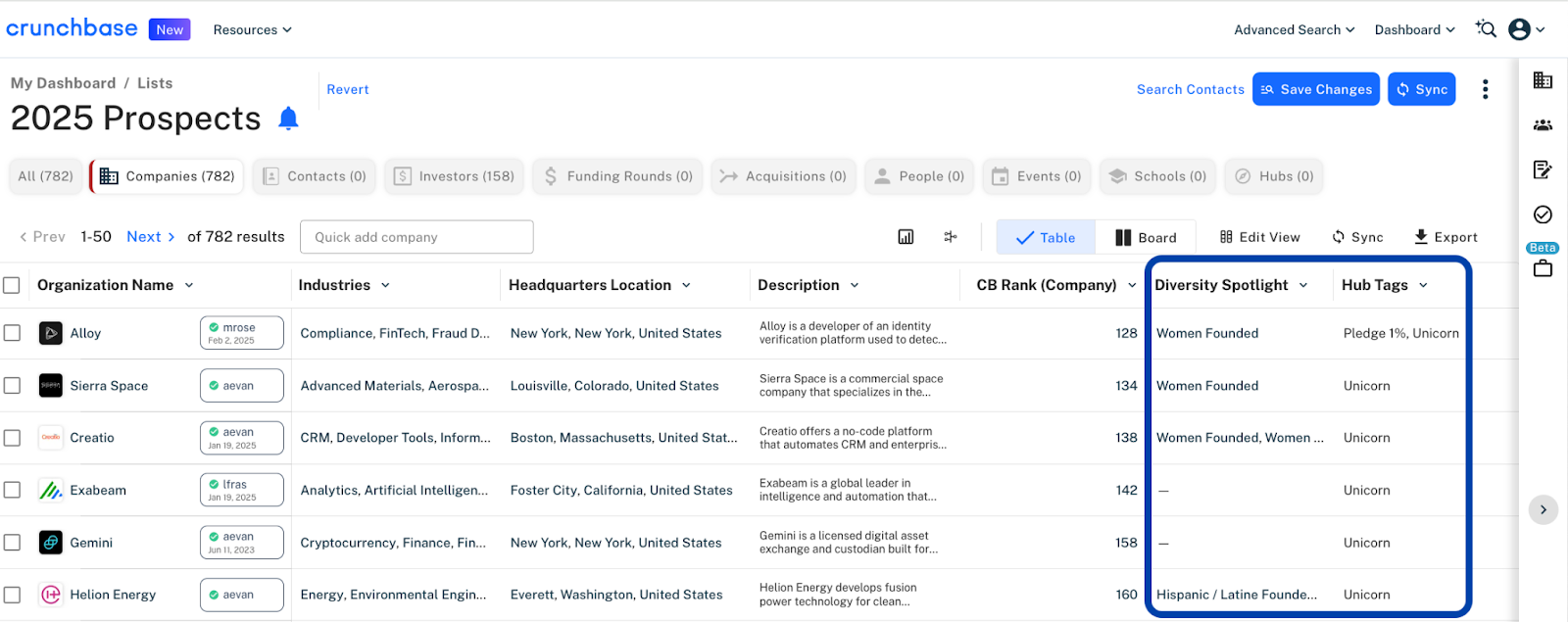1568x622 pixels.
Task: Click the Search Contacts link
Action: 1191,89
